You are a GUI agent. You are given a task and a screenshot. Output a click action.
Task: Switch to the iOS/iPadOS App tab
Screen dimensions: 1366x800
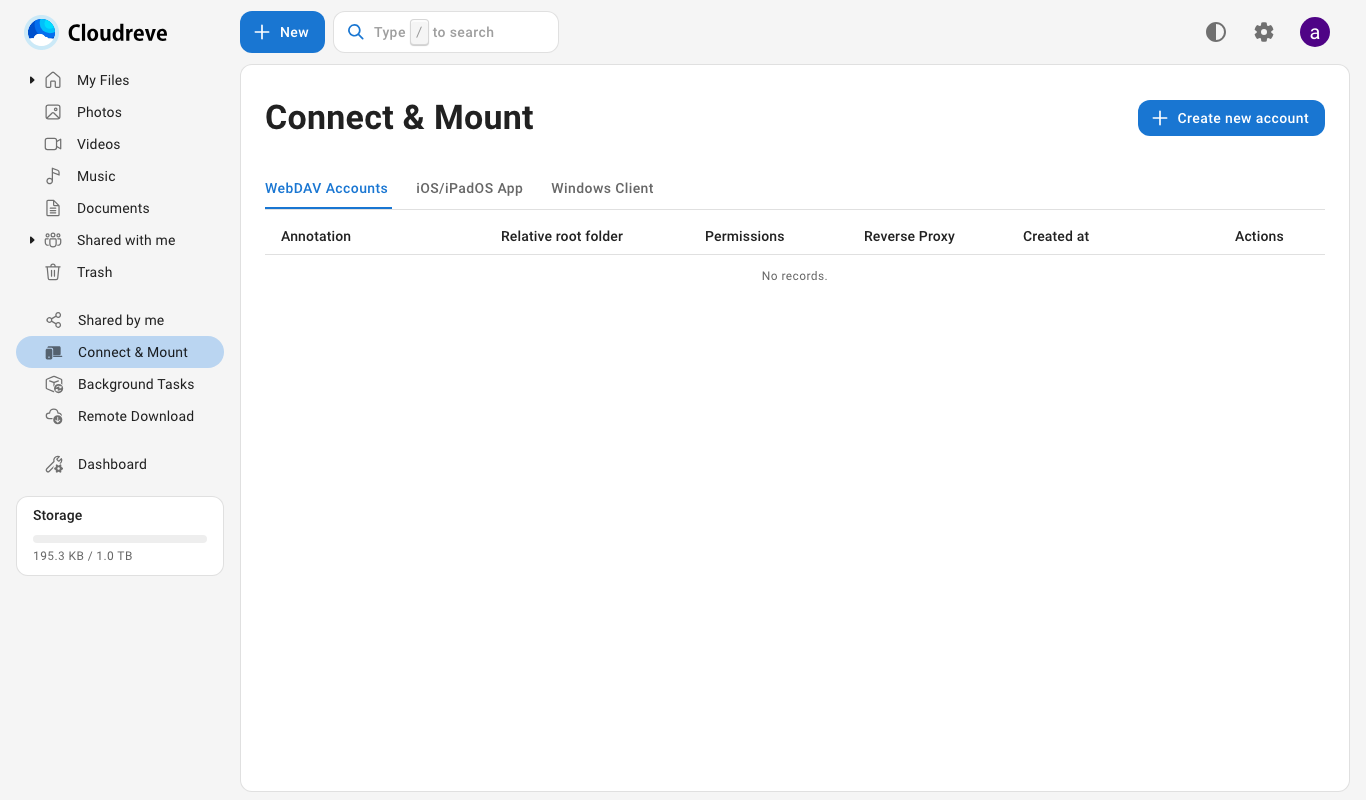click(x=469, y=188)
